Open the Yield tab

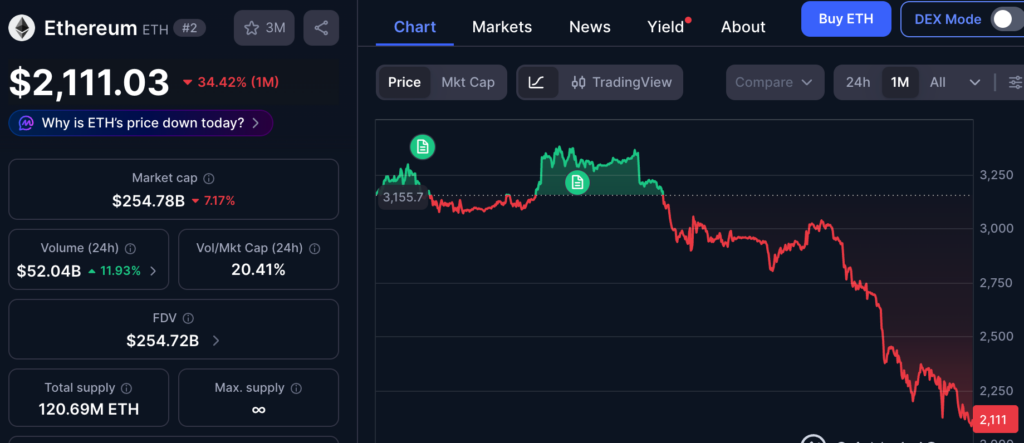tap(665, 27)
